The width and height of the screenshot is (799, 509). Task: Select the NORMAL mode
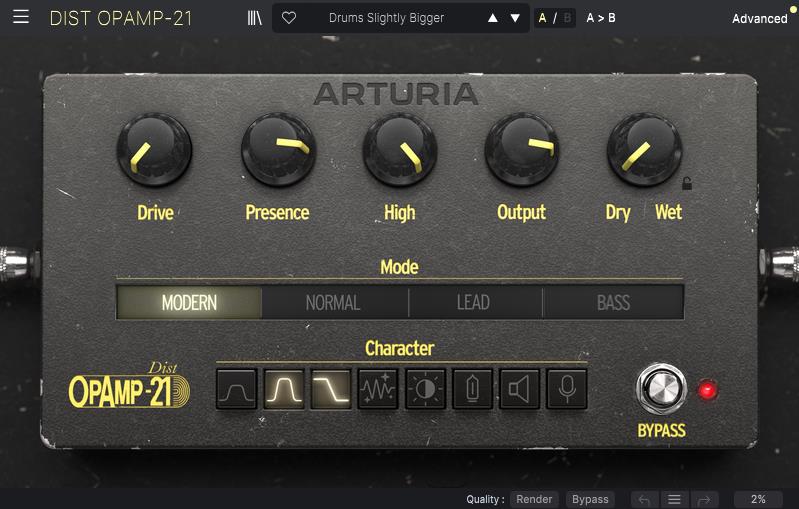[334, 303]
